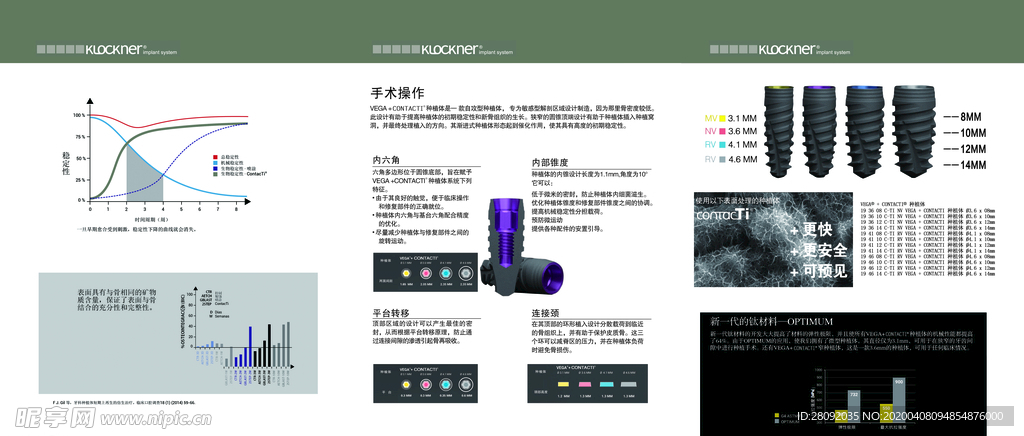Screen dimensions: 1024x436
Task: Click the cyan hex icon under 内六角
Action: 446,273
